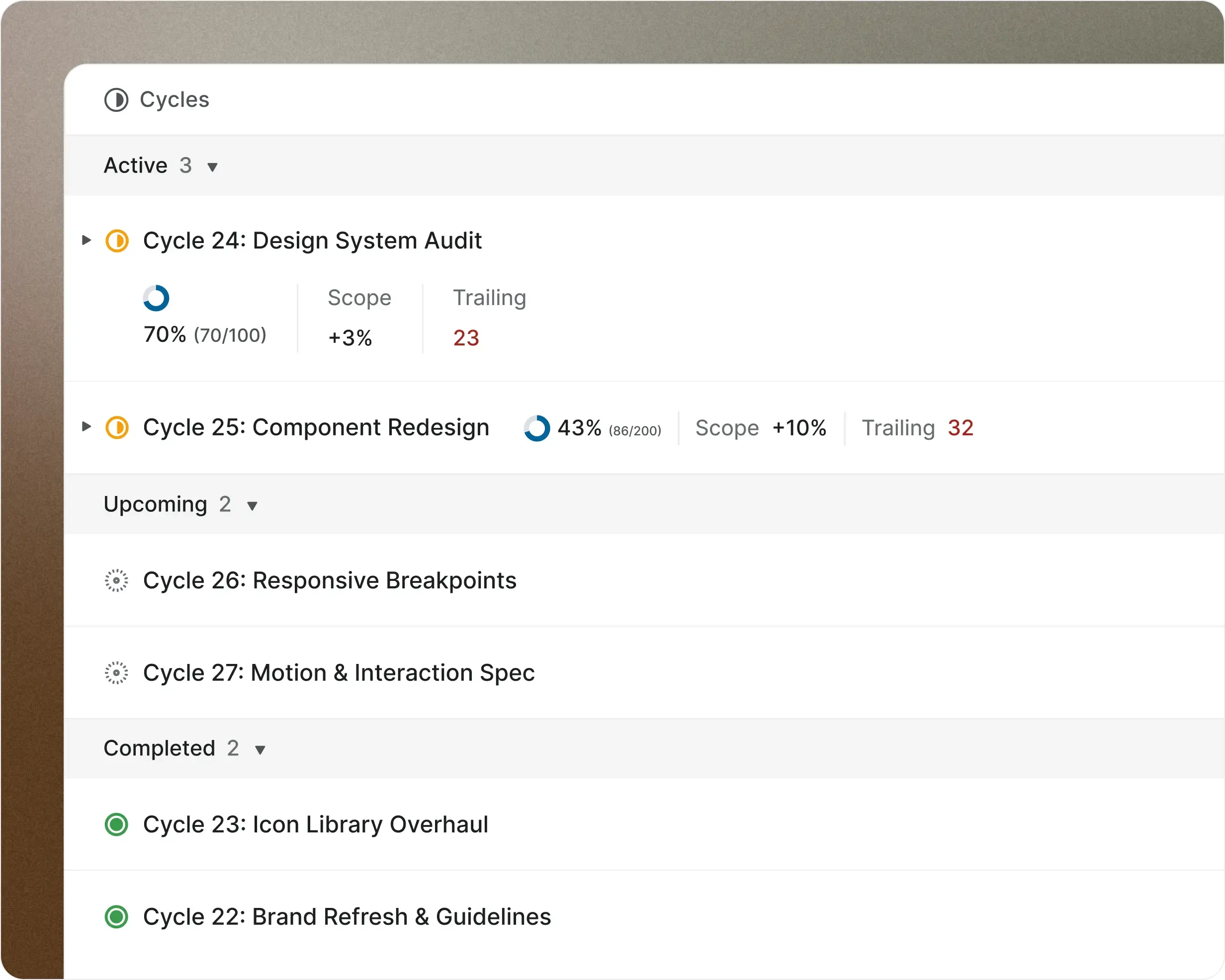Click the dotted upcoming icon for Cycle 27

[x=116, y=673]
